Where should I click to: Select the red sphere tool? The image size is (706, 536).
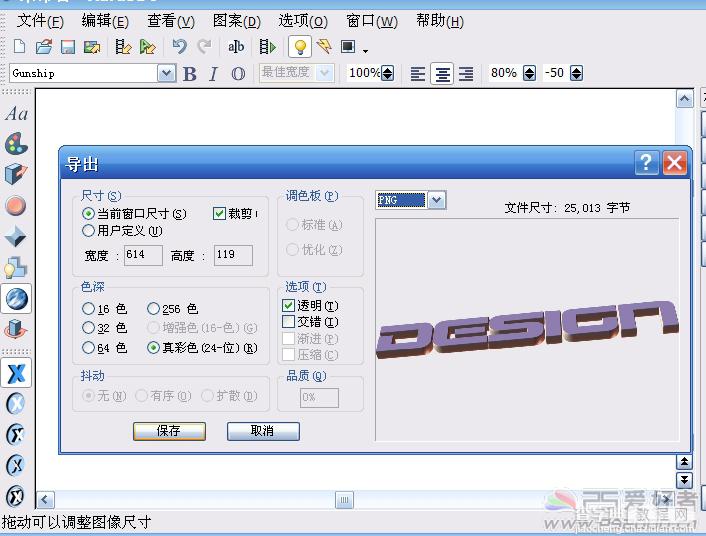click(16, 205)
